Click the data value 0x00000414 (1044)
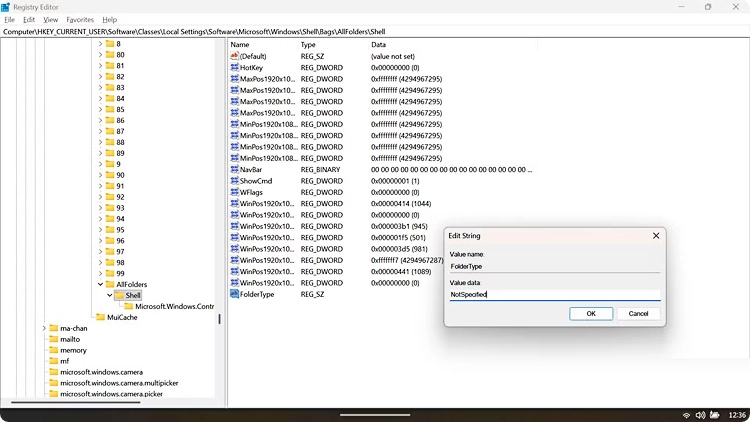750x422 pixels. point(401,203)
